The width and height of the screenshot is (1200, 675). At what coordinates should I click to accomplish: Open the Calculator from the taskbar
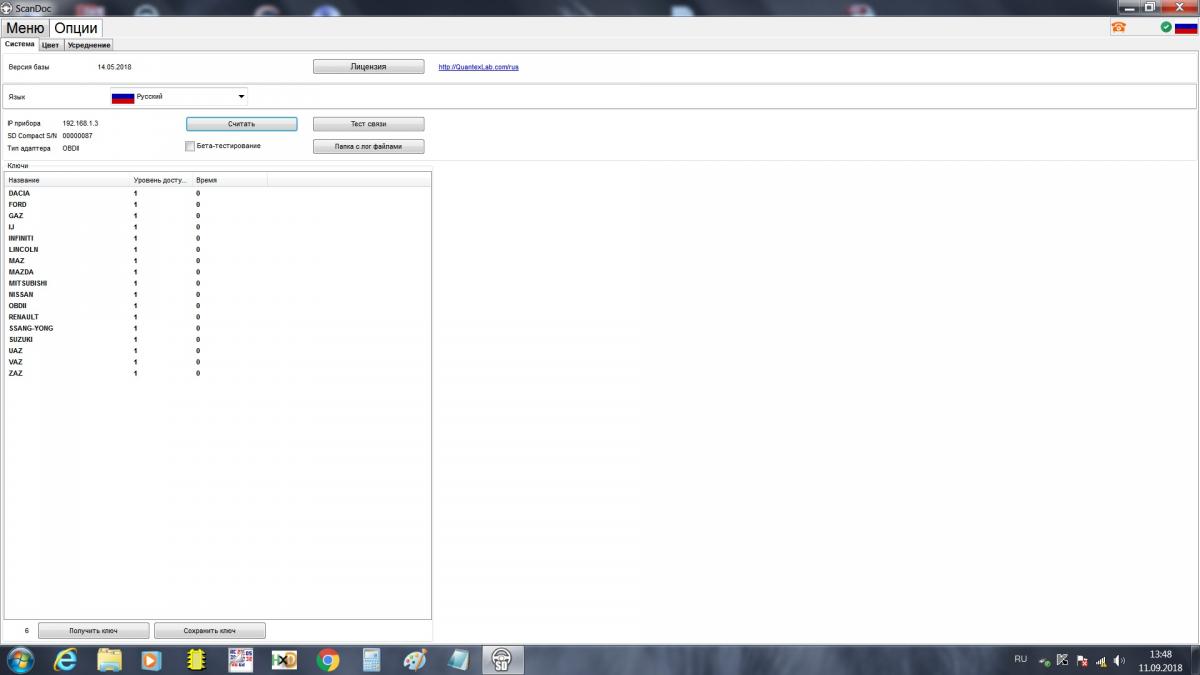371,660
